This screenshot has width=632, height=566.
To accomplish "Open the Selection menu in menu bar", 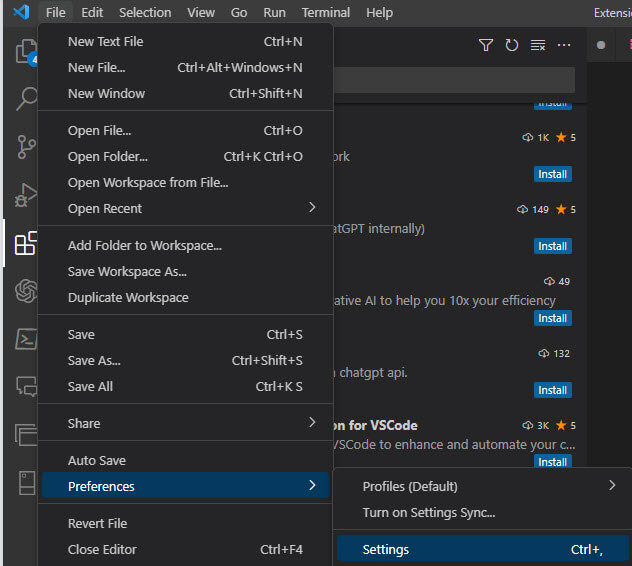I will click(145, 13).
